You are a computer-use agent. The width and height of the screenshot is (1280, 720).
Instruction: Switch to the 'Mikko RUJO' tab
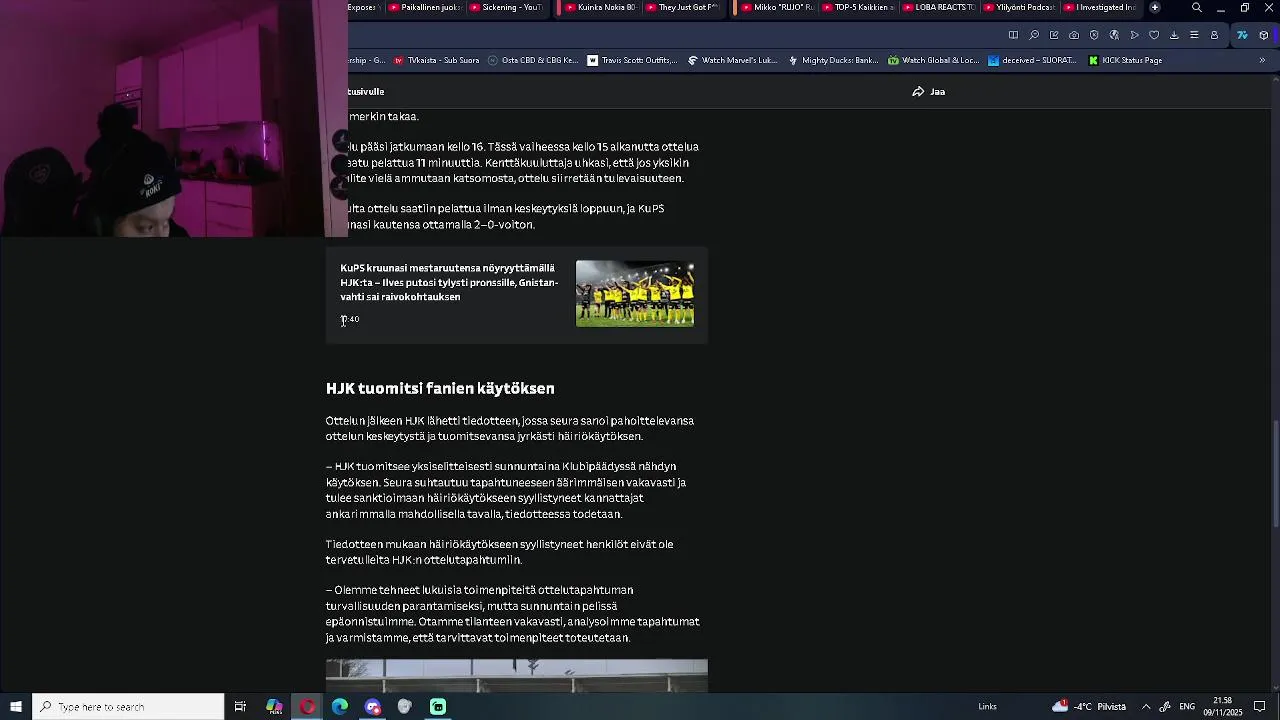coord(779,7)
